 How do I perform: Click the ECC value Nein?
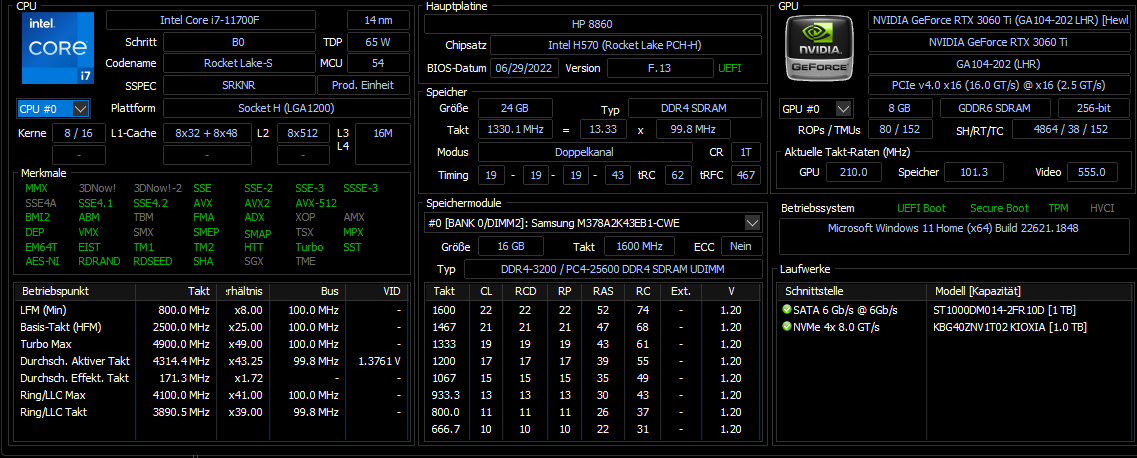point(741,246)
